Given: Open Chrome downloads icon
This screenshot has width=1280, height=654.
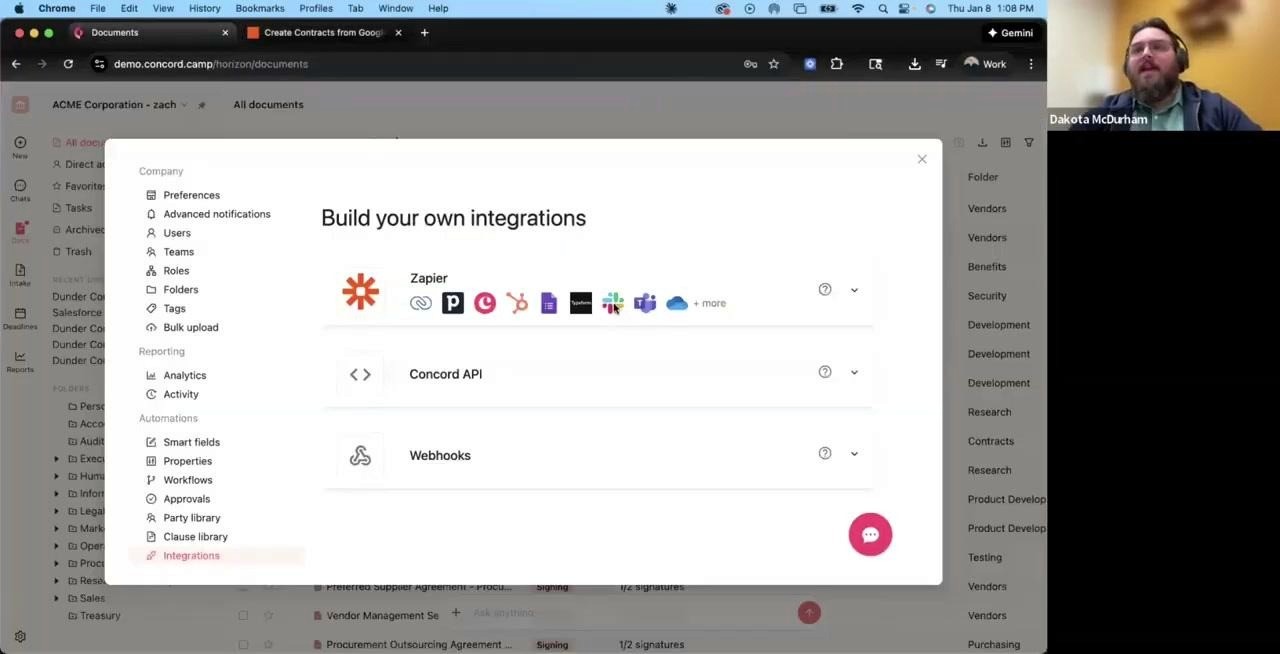Looking at the screenshot, I should (914, 64).
